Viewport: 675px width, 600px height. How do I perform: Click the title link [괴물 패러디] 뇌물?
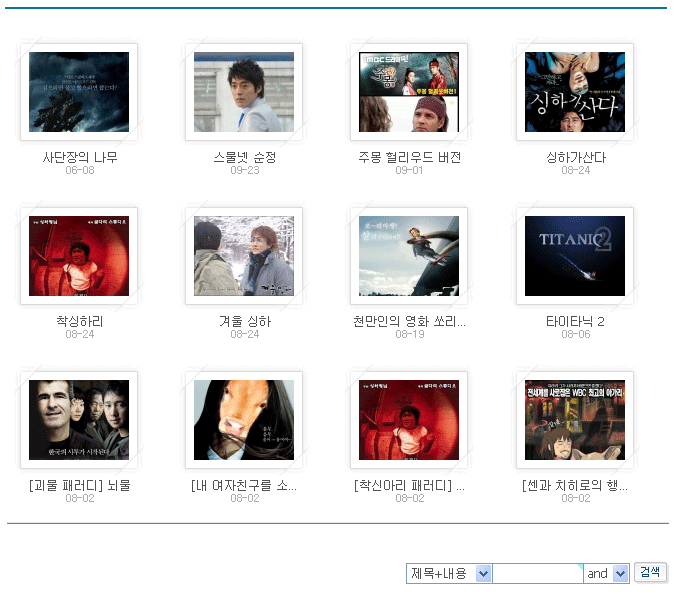coord(80,485)
